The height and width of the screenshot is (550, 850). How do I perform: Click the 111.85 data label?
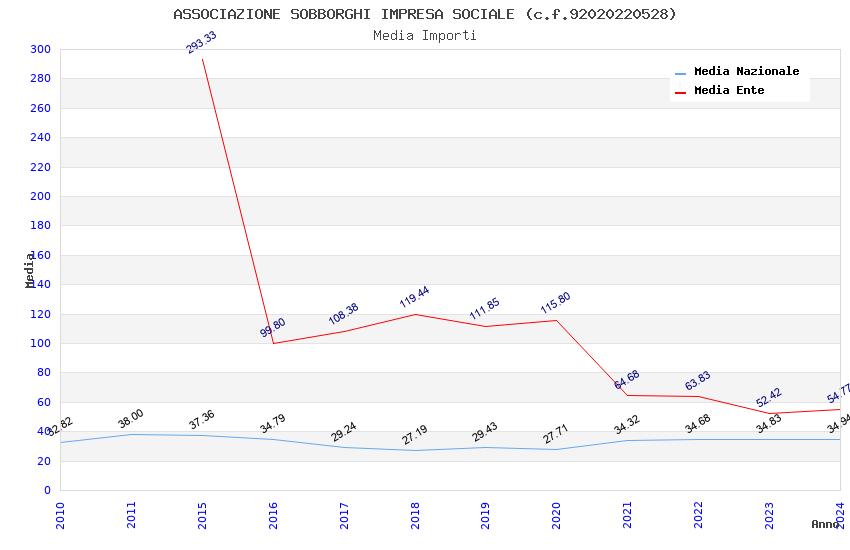[x=485, y=309]
